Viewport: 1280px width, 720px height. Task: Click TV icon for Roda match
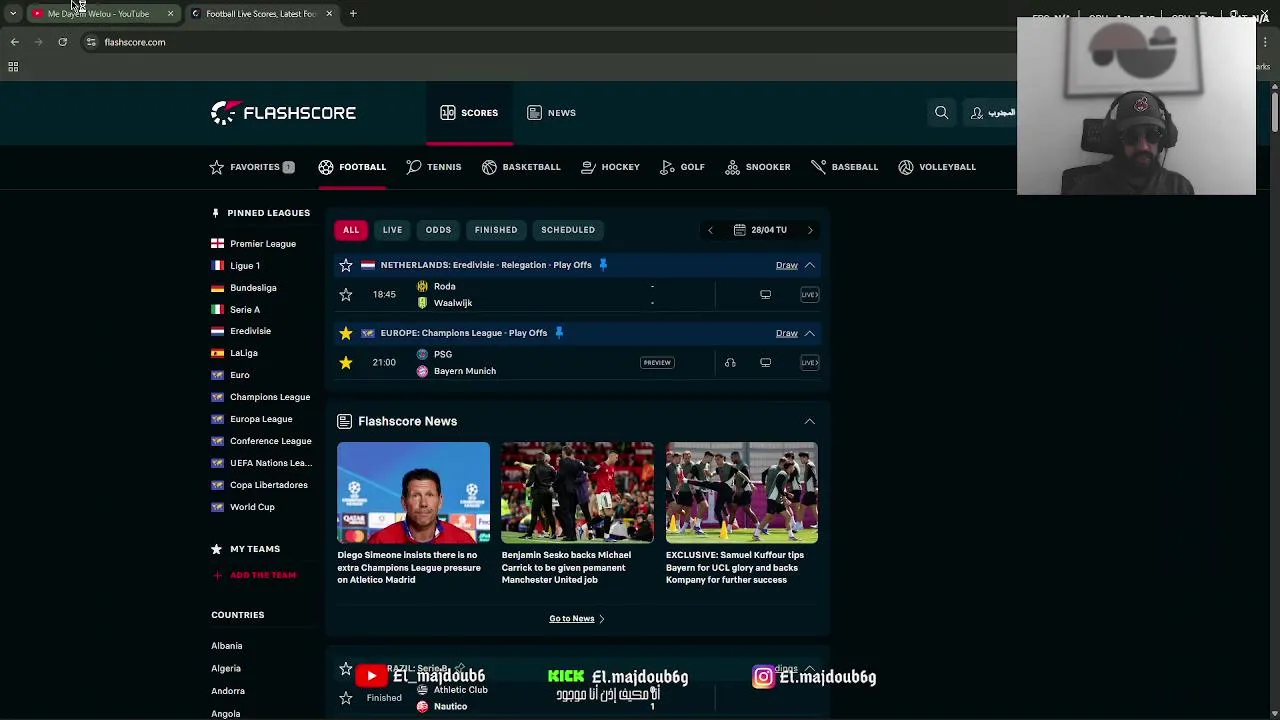tap(765, 295)
